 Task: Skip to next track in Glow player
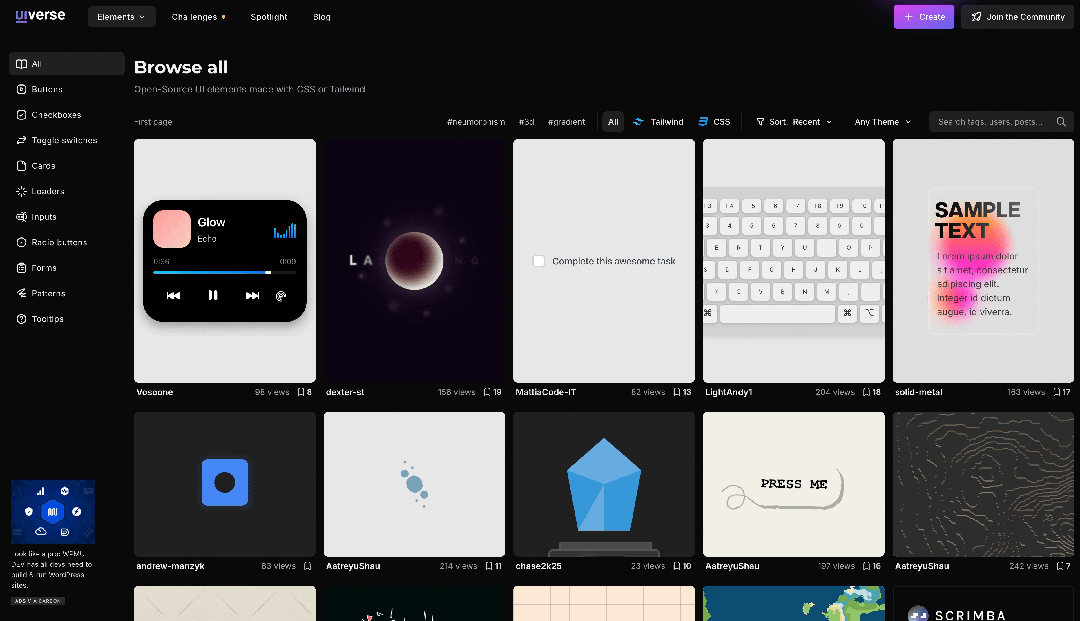tap(252, 295)
